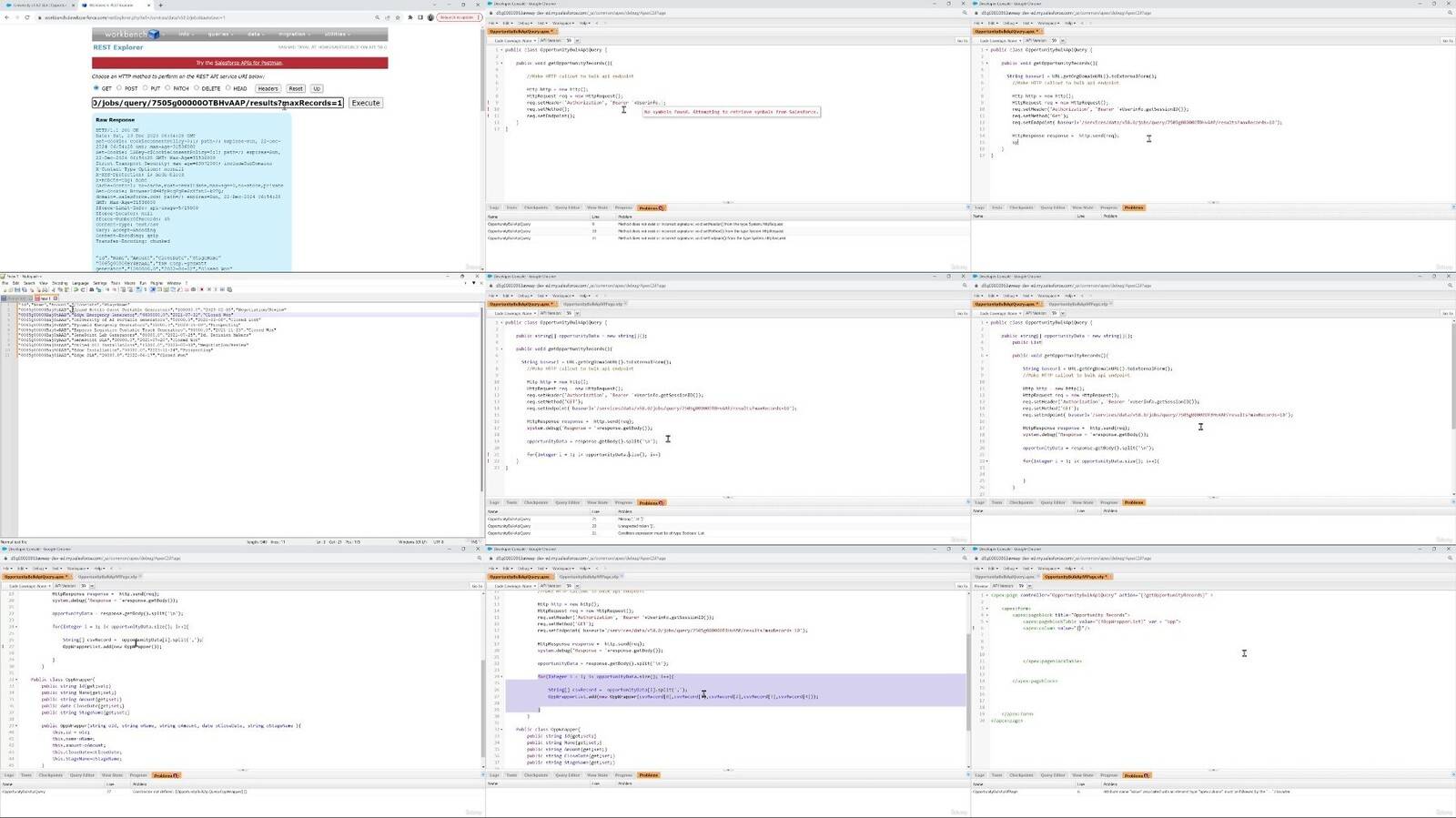Image resolution: width=1456 pixels, height=818 pixels.
Task: Open Workspace menu in 'No symbols found' console
Action: tap(563, 24)
